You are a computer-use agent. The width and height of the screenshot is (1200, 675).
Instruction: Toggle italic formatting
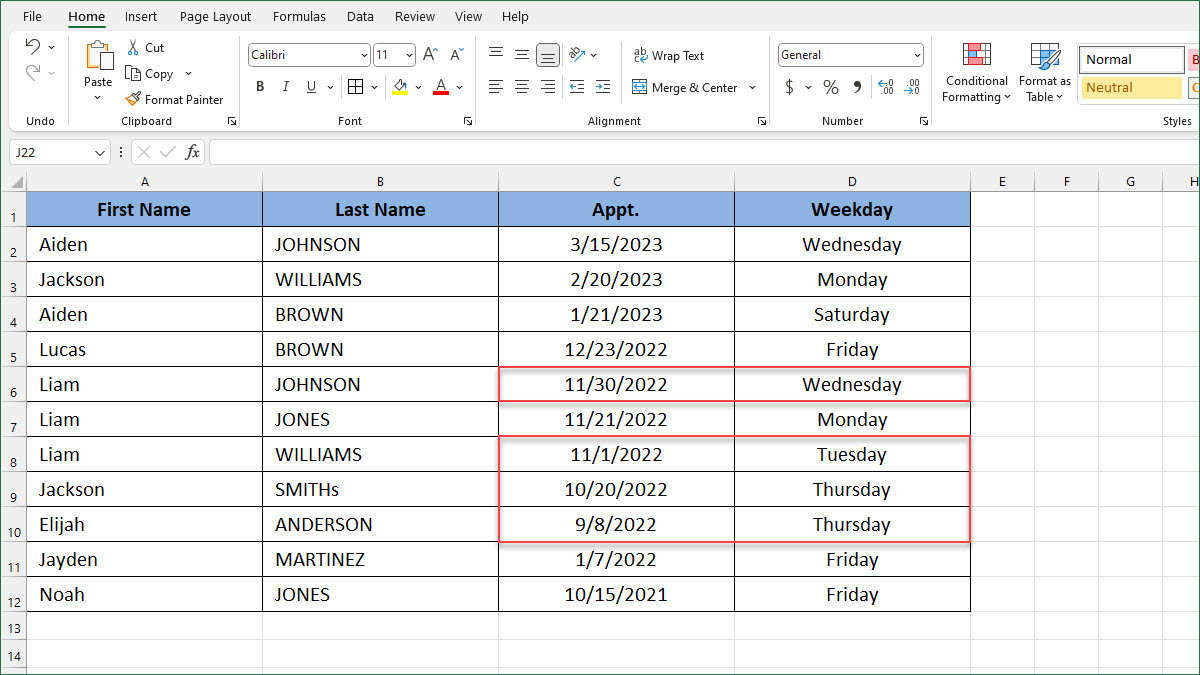coord(285,87)
